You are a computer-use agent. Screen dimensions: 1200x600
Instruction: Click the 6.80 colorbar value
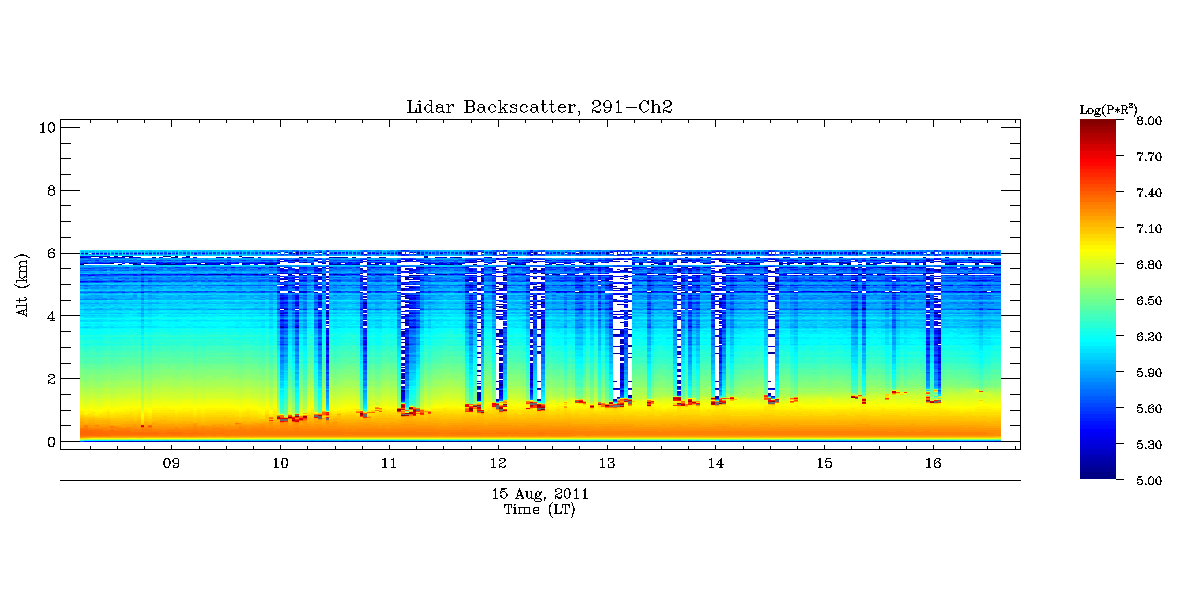click(1148, 265)
